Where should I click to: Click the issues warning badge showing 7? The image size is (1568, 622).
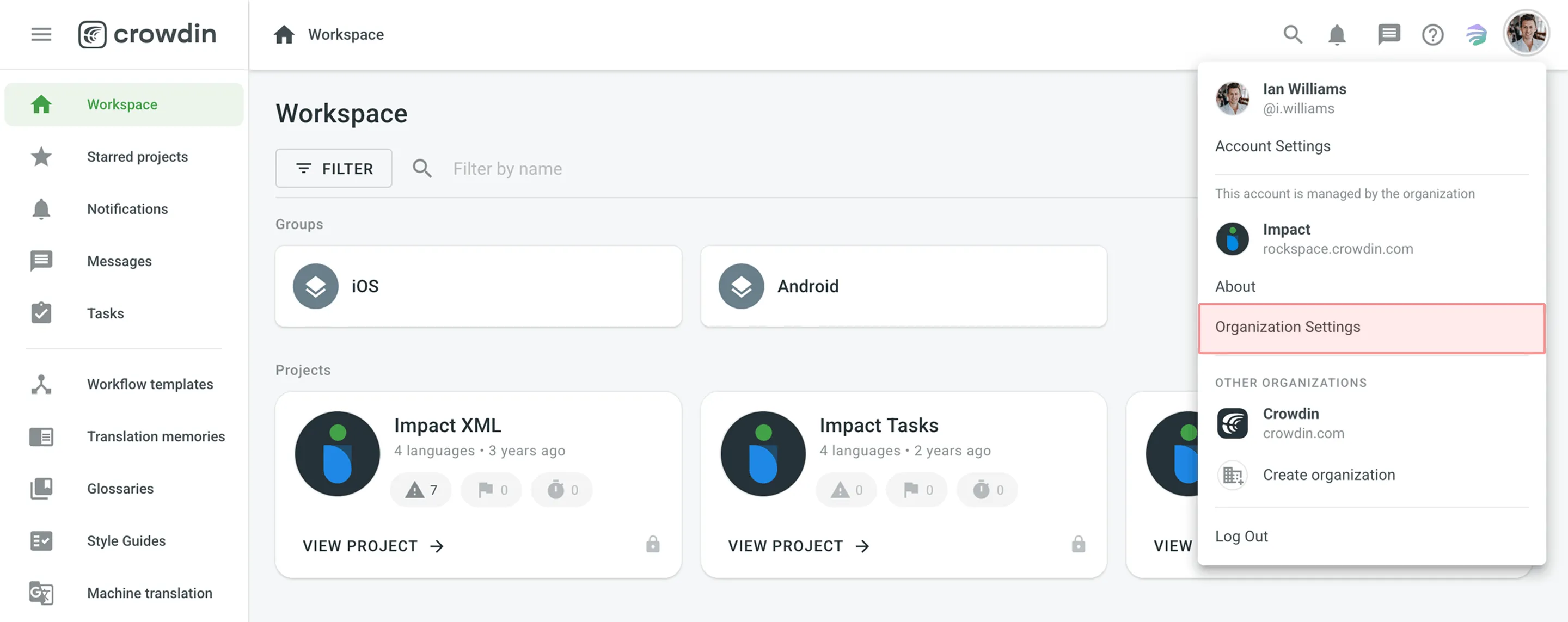click(x=421, y=489)
